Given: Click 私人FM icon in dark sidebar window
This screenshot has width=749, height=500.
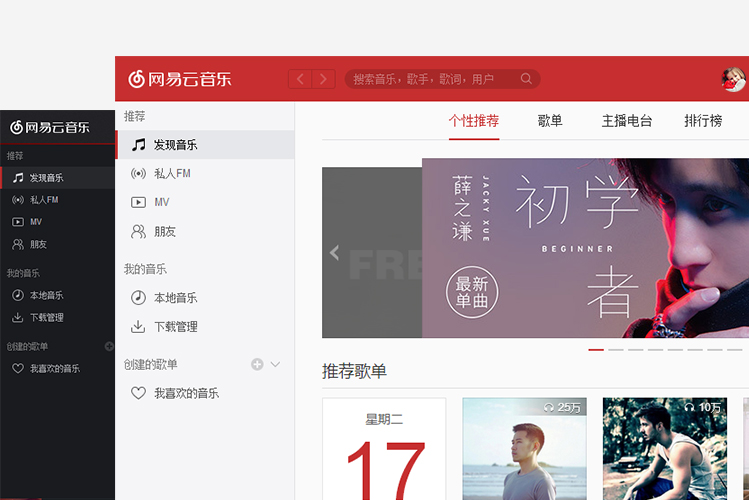Looking at the screenshot, I should point(18,200).
